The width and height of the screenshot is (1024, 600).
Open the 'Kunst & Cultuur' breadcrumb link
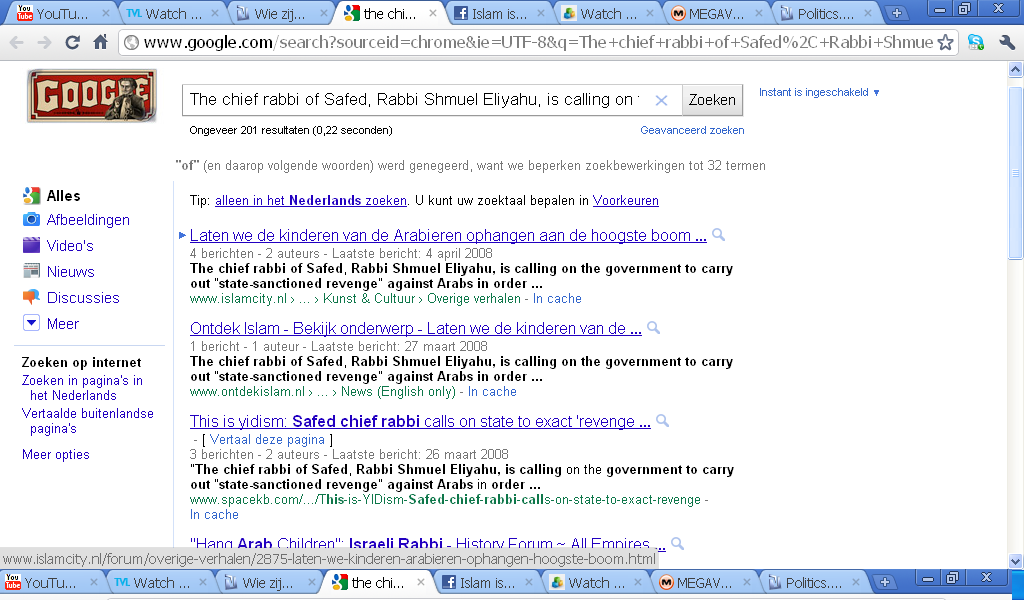(x=369, y=298)
